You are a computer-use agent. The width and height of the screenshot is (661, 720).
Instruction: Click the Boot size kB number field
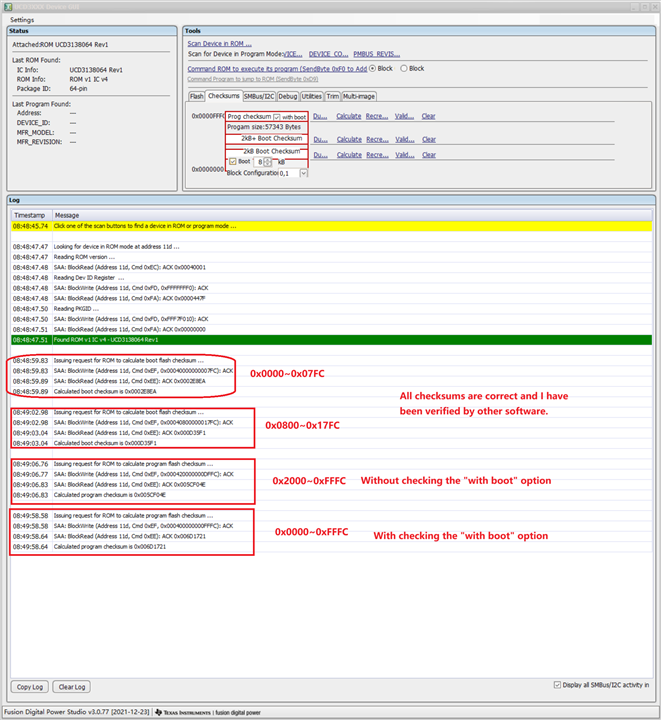[x=259, y=162]
